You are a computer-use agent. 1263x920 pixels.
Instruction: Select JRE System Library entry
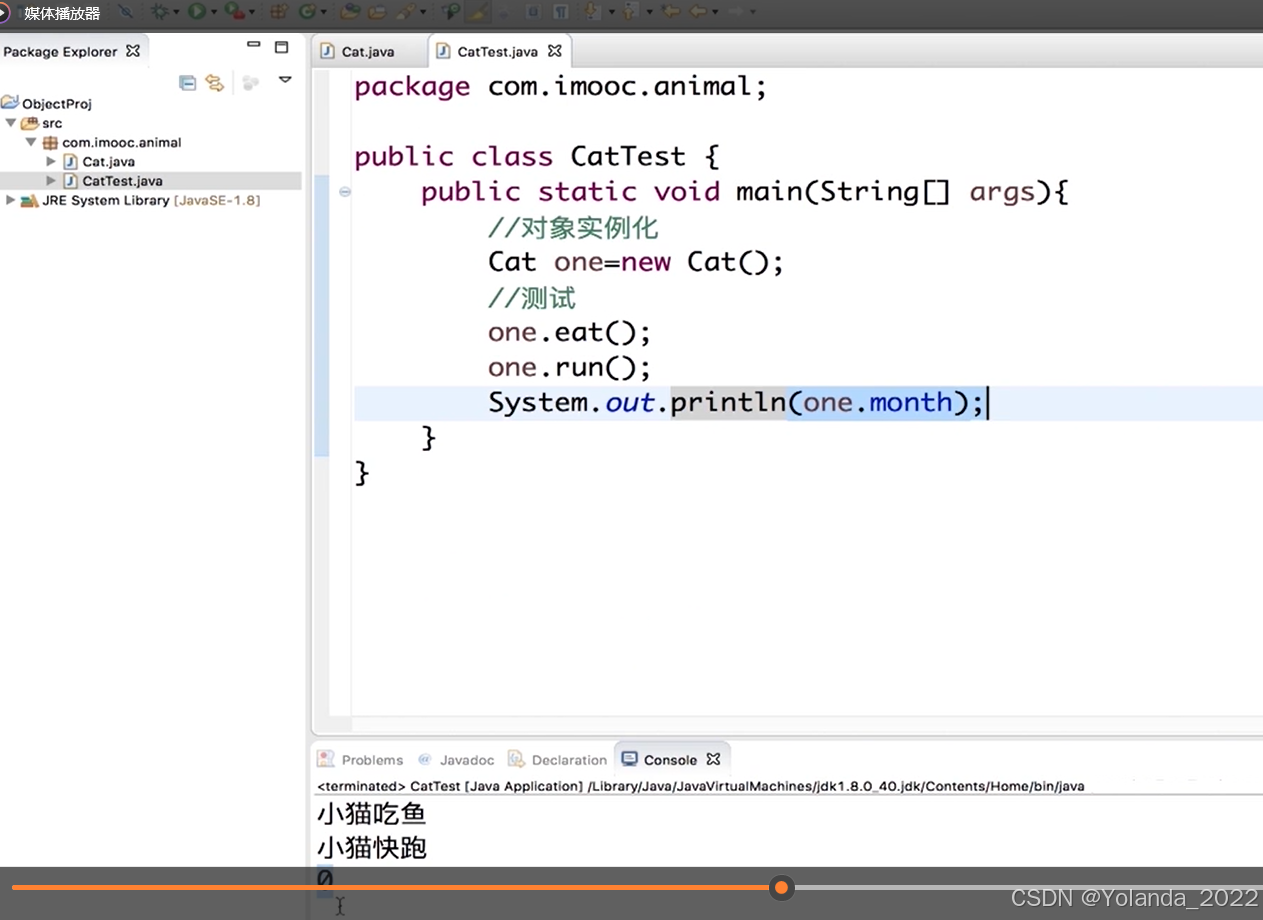click(151, 200)
